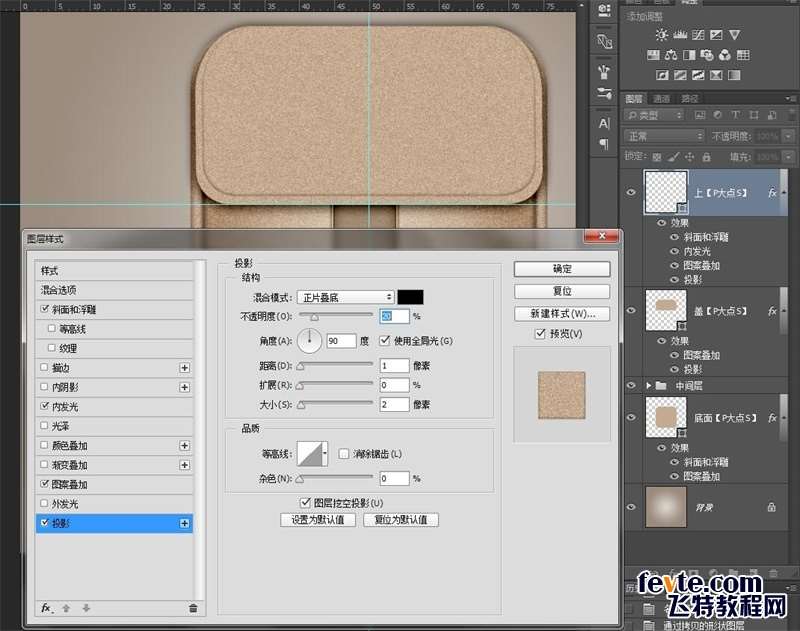Enable 消除锯齿 anti-alias checkbox
The height and width of the screenshot is (631, 800).
pyautogui.click(x=344, y=453)
